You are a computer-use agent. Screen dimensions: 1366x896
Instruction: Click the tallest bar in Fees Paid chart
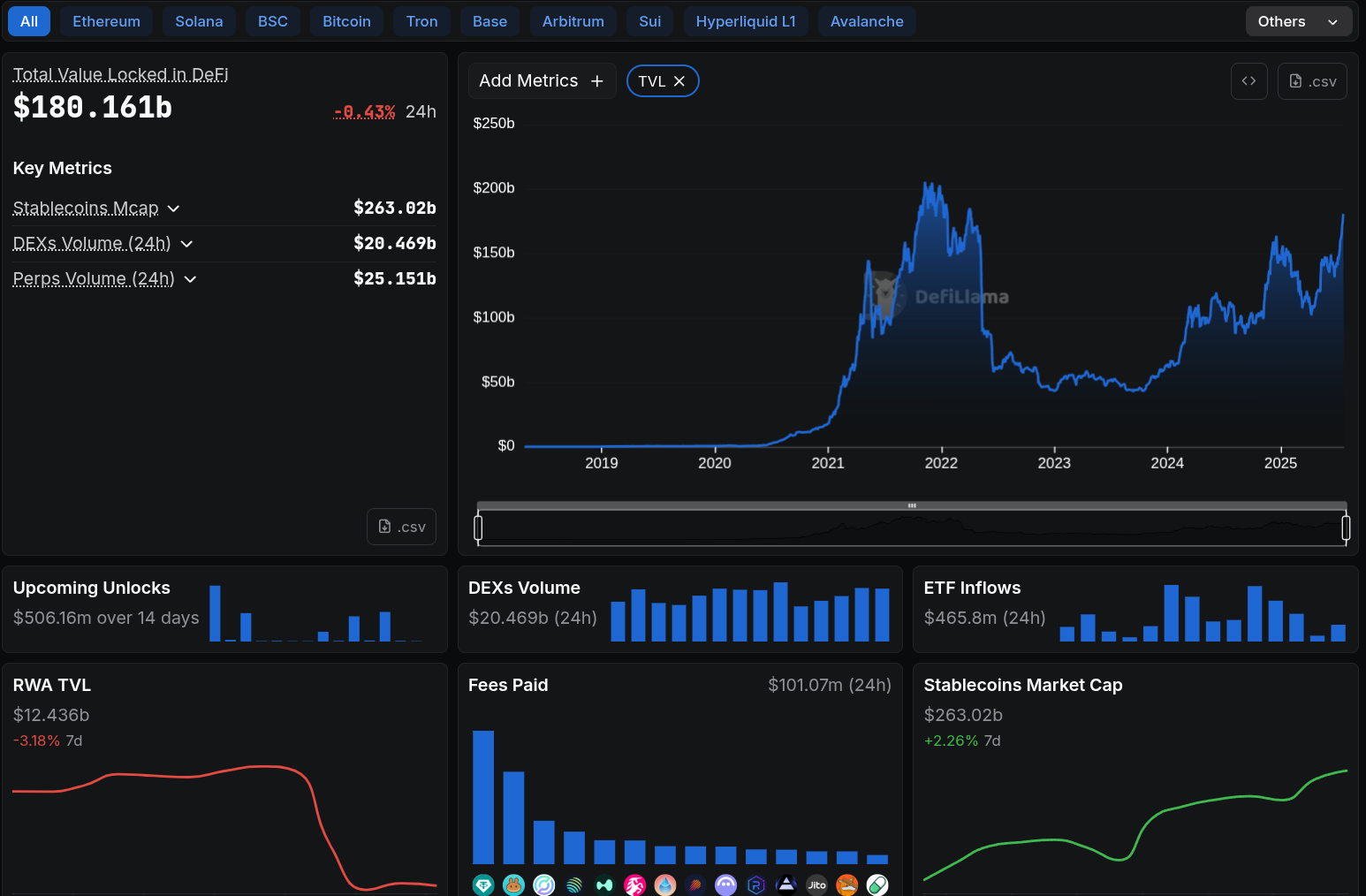[483, 797]
